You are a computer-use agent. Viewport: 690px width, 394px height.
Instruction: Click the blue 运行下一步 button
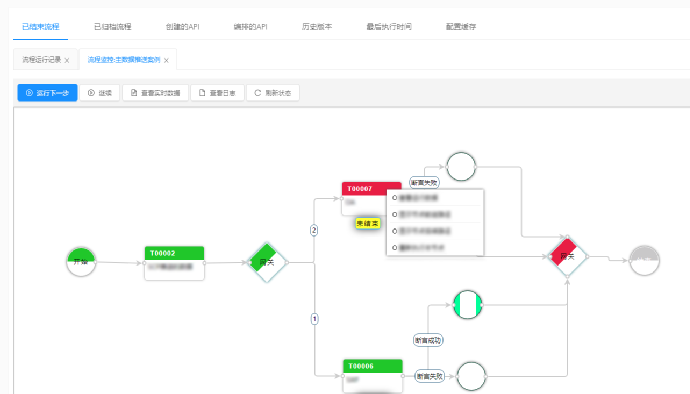[x=48, y=93]
